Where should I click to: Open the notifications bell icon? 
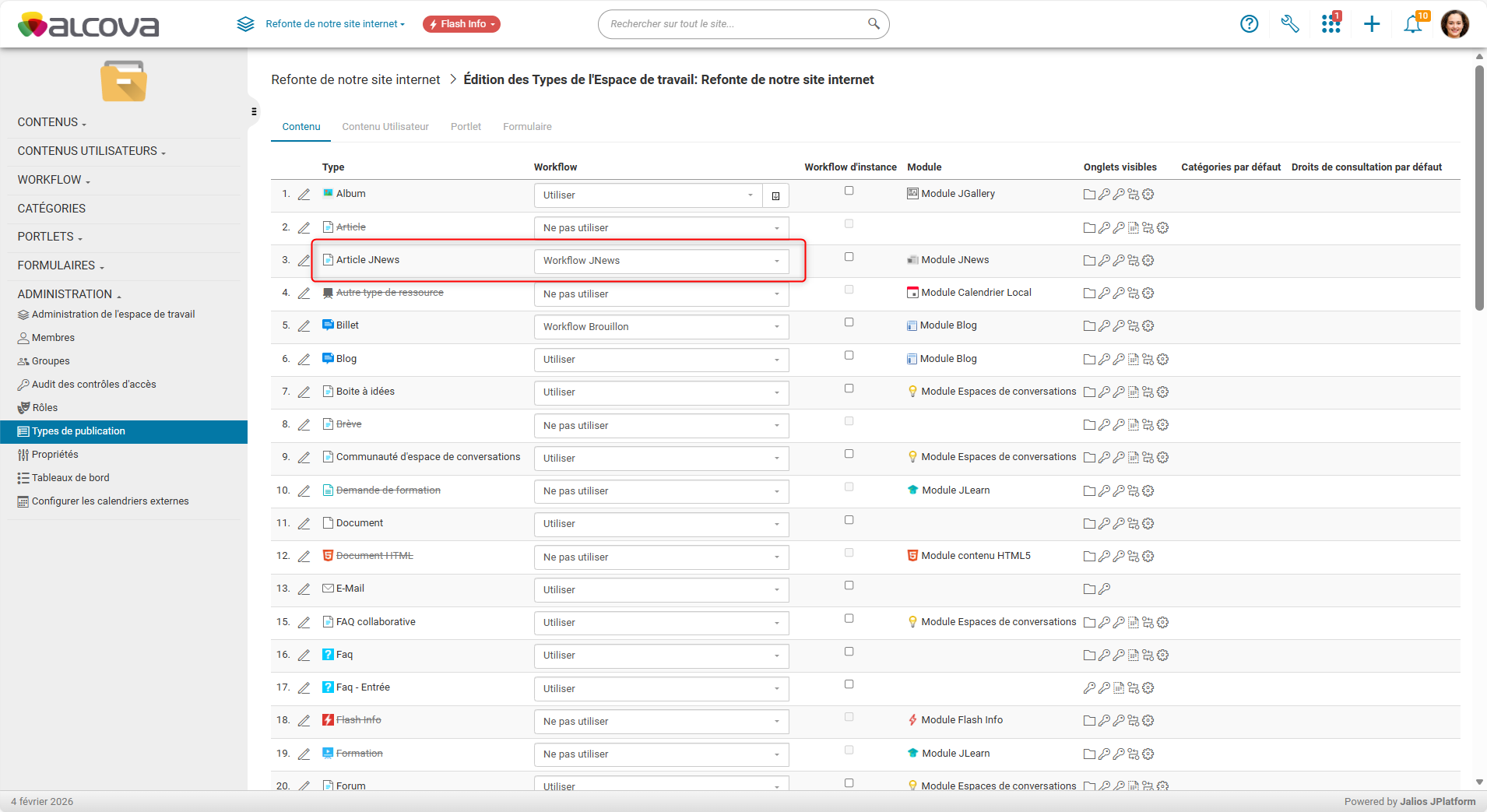pyautogui.click(x=1413, y=24)
